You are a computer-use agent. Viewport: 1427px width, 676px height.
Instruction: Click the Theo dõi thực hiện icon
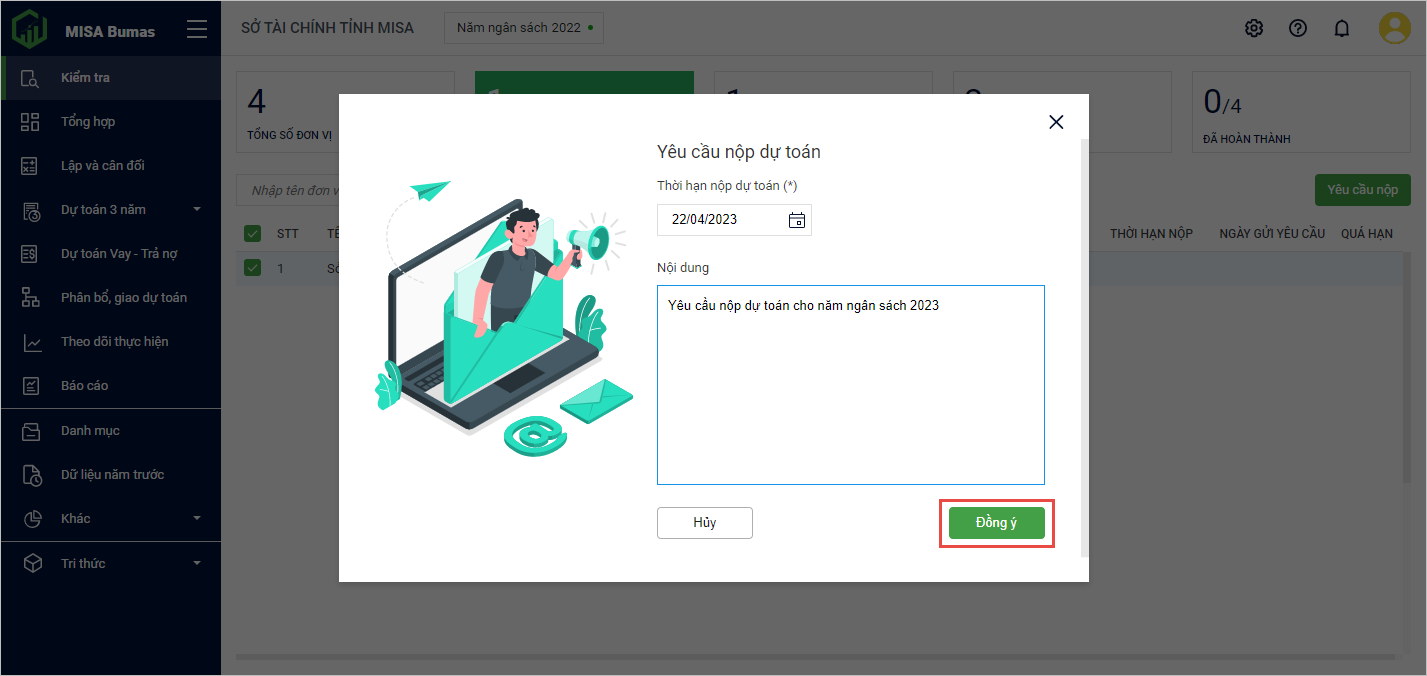(30, 342)
